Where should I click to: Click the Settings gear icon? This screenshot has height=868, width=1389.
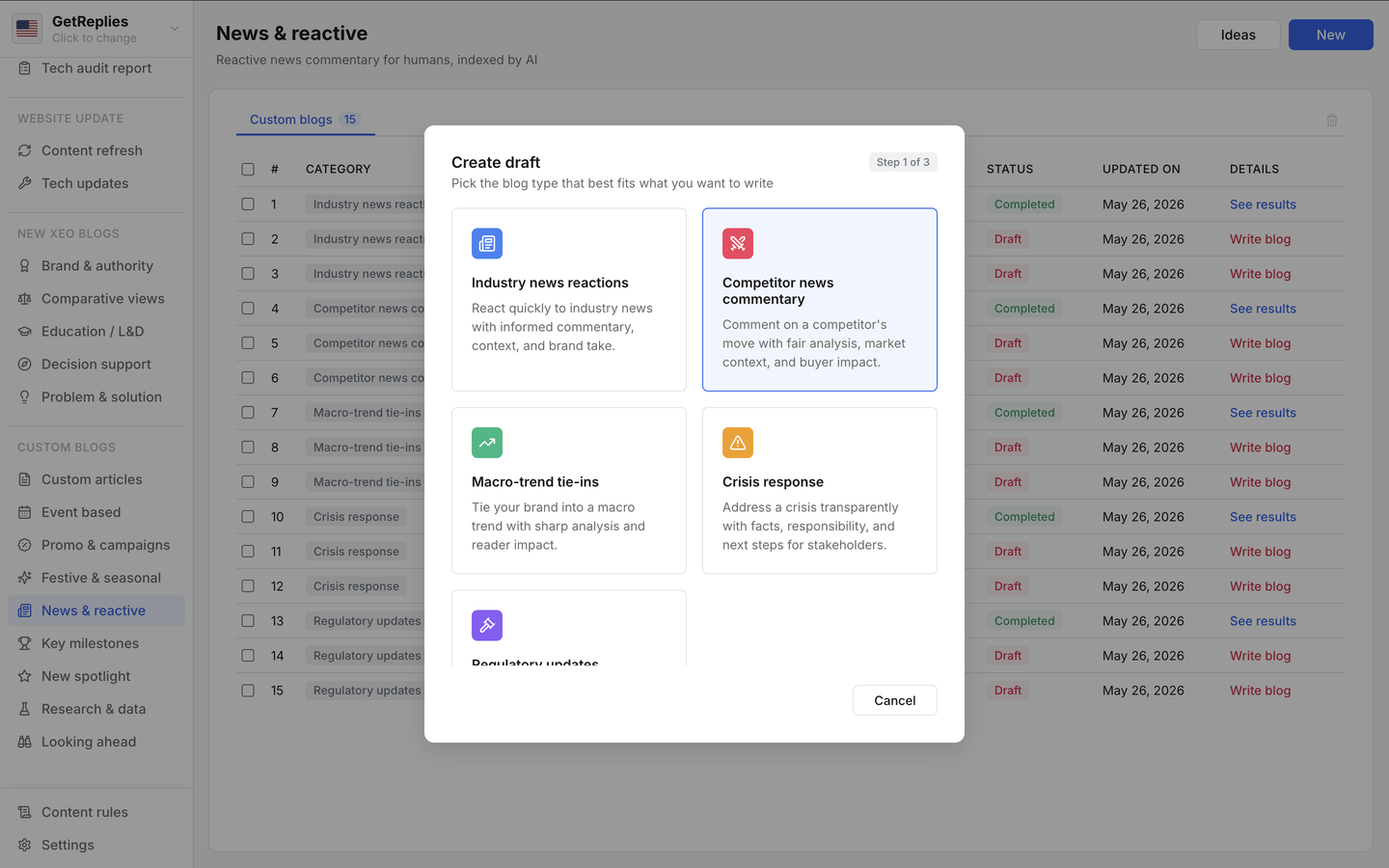[25, 845]
